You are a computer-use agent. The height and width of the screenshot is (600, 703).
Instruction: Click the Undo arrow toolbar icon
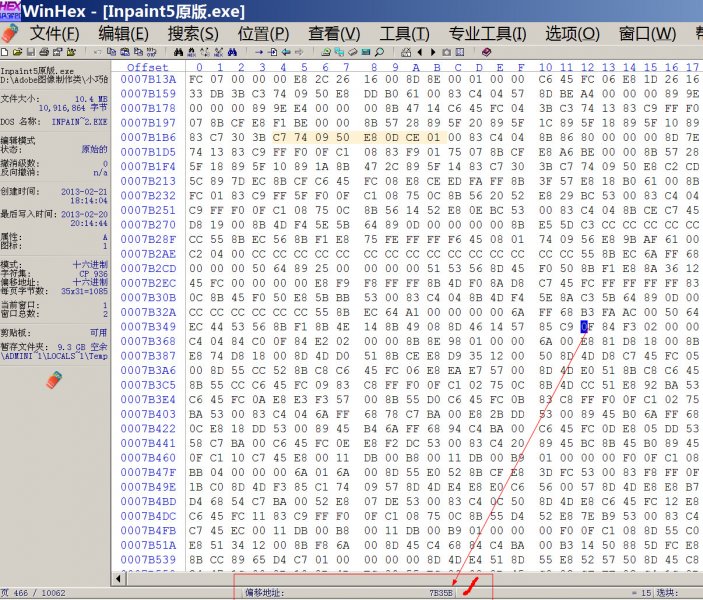tap(97, 52)
